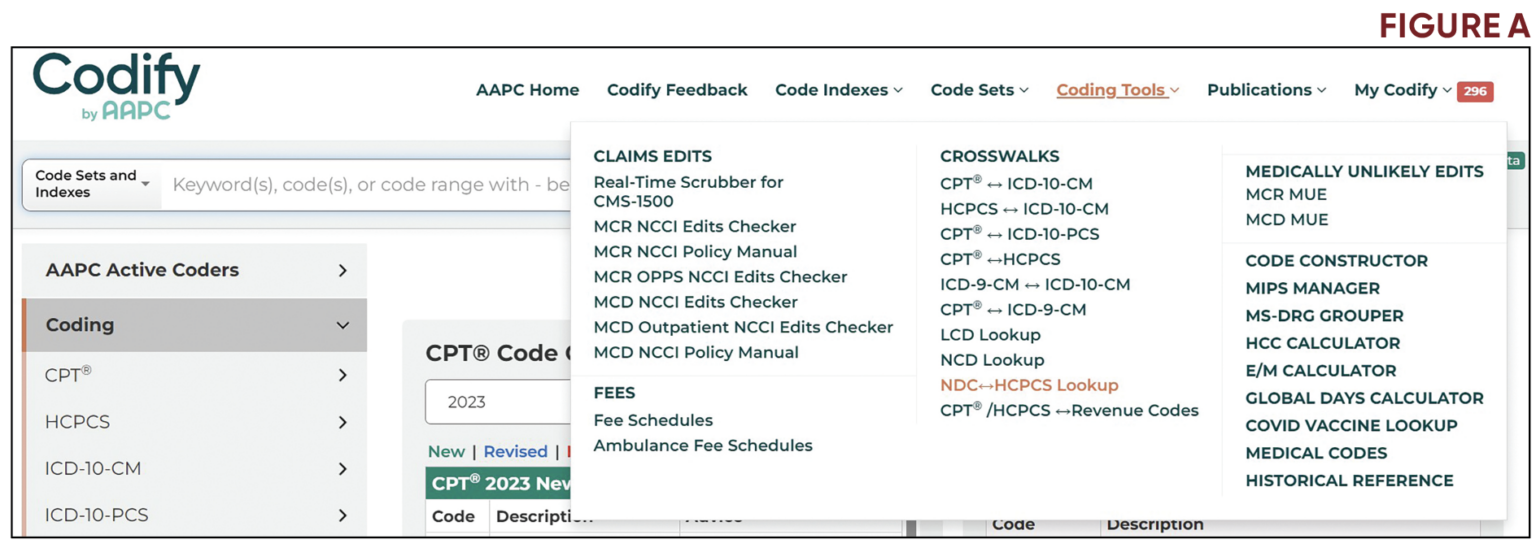Select the 2023 year box
Viewport: 1536px width, 548px height.
(498, 402)
